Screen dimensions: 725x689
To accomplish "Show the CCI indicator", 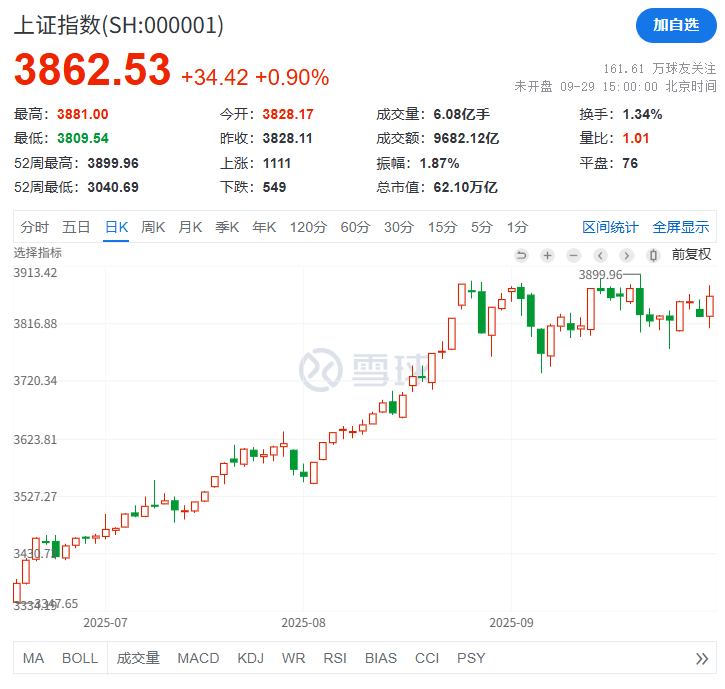I will click(x=427, y=658).
